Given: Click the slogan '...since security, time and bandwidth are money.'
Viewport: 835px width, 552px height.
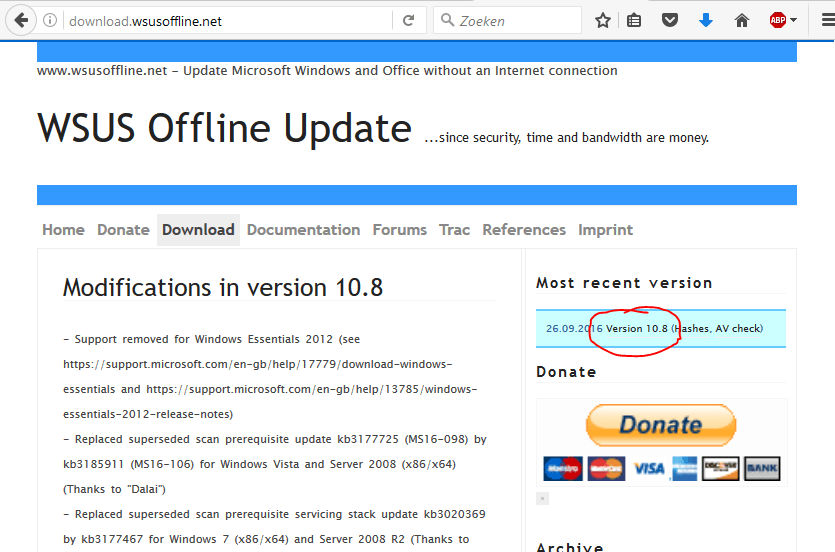Looking at the screenshot, I should point(567,137).
